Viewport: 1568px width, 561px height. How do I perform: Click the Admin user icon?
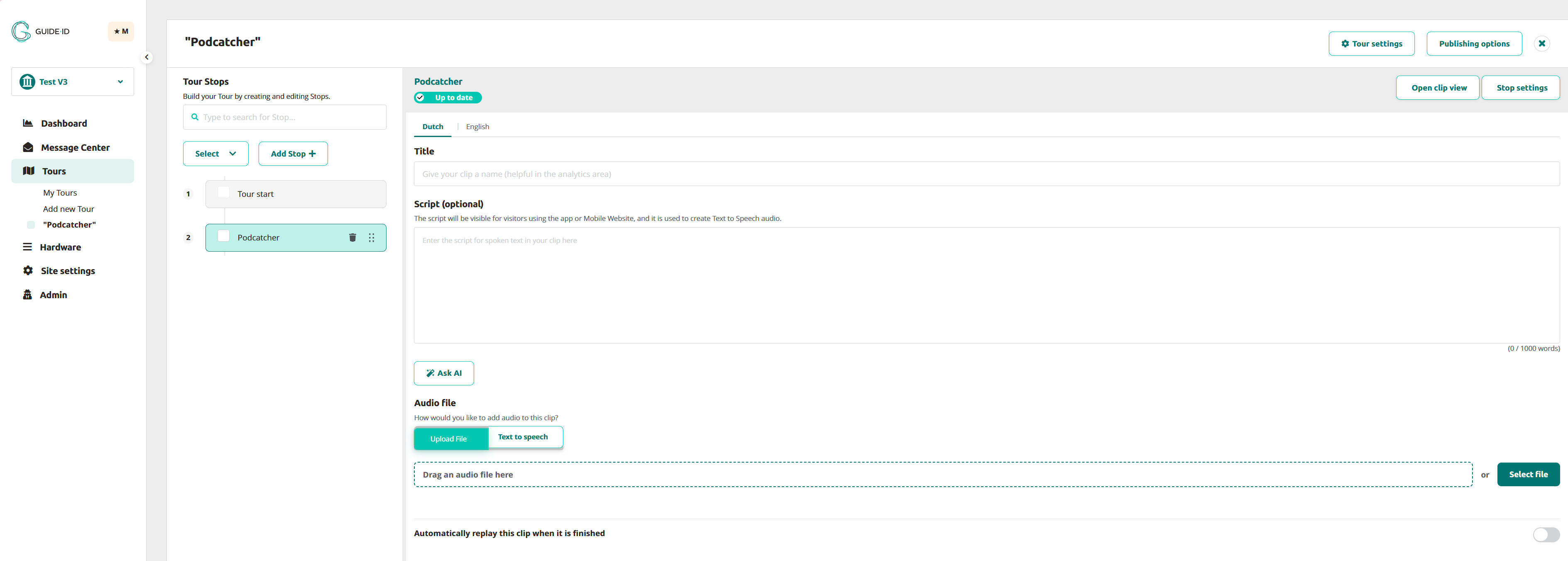(27, 295)
